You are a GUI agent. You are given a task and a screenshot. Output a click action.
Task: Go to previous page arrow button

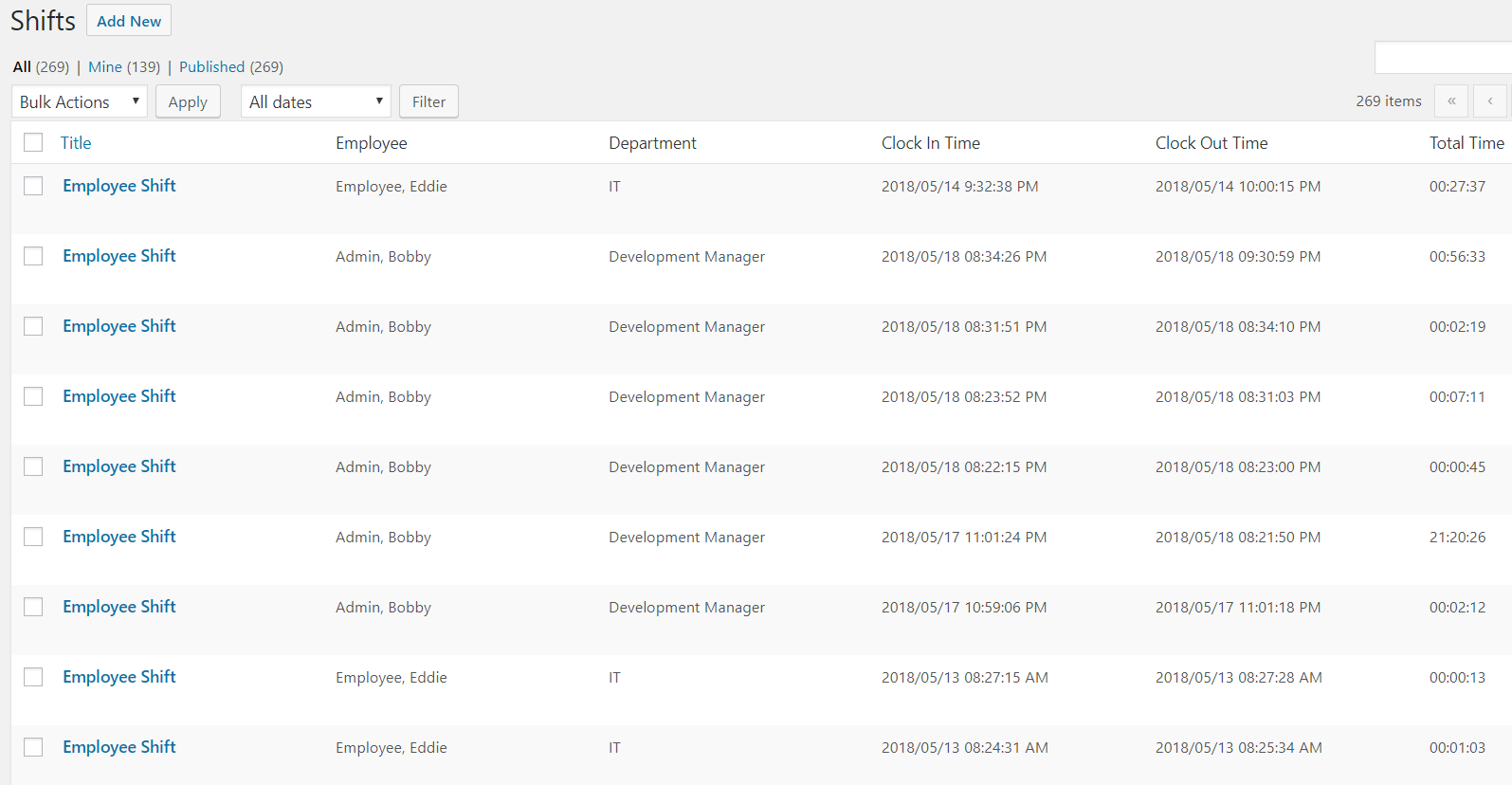click(1490, 101)
